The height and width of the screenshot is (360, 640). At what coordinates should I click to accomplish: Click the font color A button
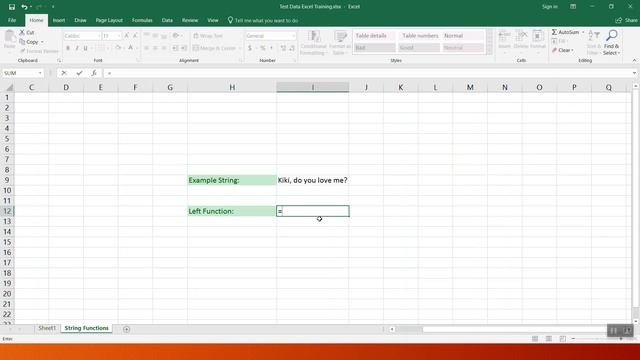coord(131,48)
